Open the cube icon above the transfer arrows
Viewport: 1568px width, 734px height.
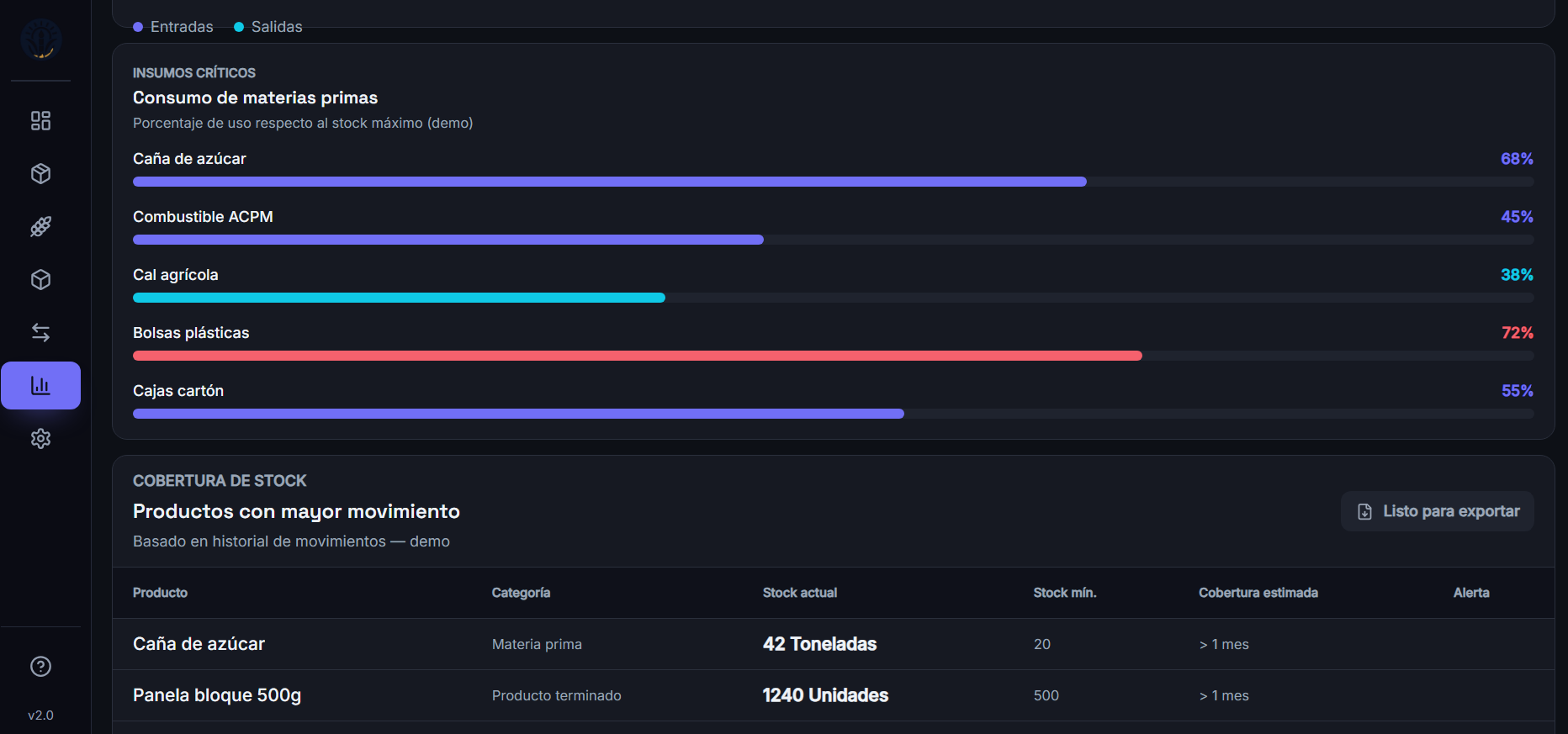pyautogui.click(x=40, y=280)
